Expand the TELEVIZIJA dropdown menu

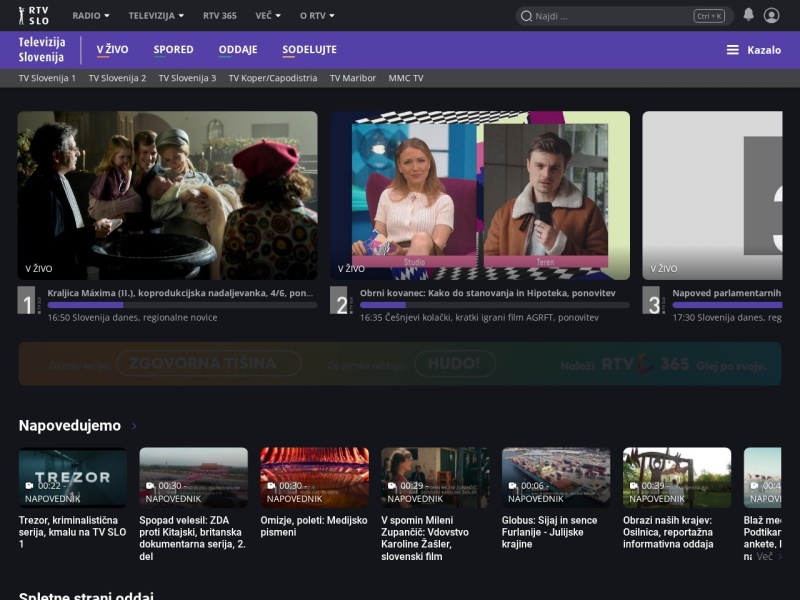156,16
